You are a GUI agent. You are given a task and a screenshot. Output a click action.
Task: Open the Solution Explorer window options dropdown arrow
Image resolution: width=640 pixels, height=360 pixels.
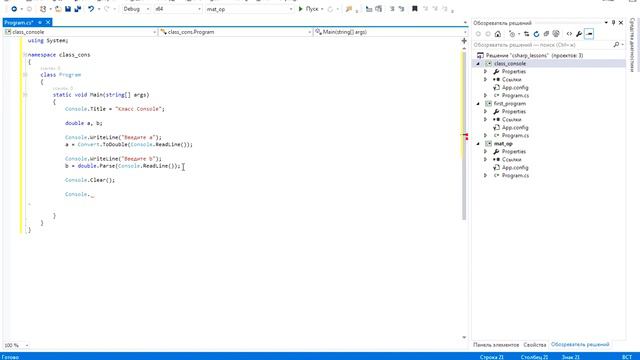click(x=606, y=23)
